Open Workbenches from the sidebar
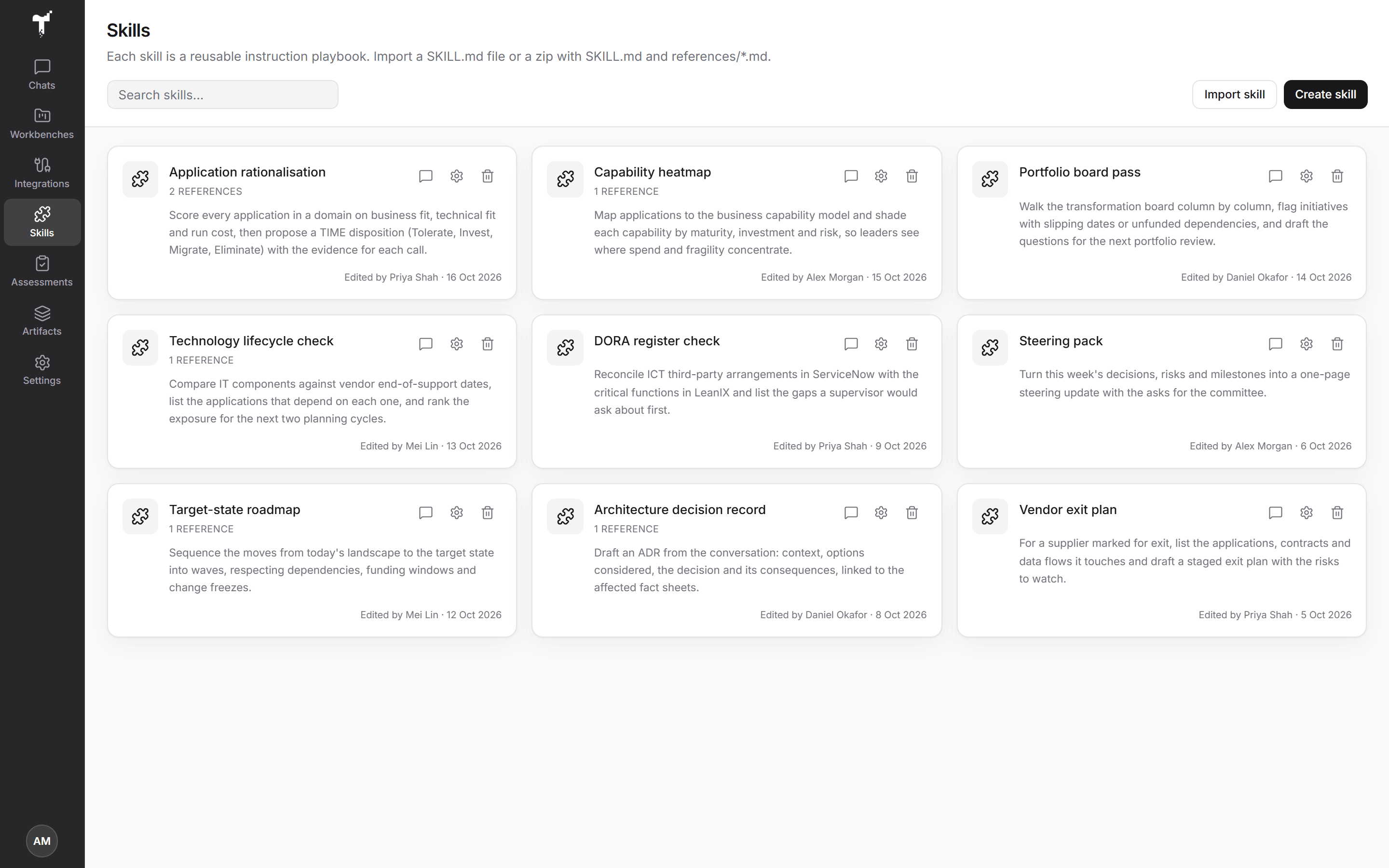 point(42,124)
